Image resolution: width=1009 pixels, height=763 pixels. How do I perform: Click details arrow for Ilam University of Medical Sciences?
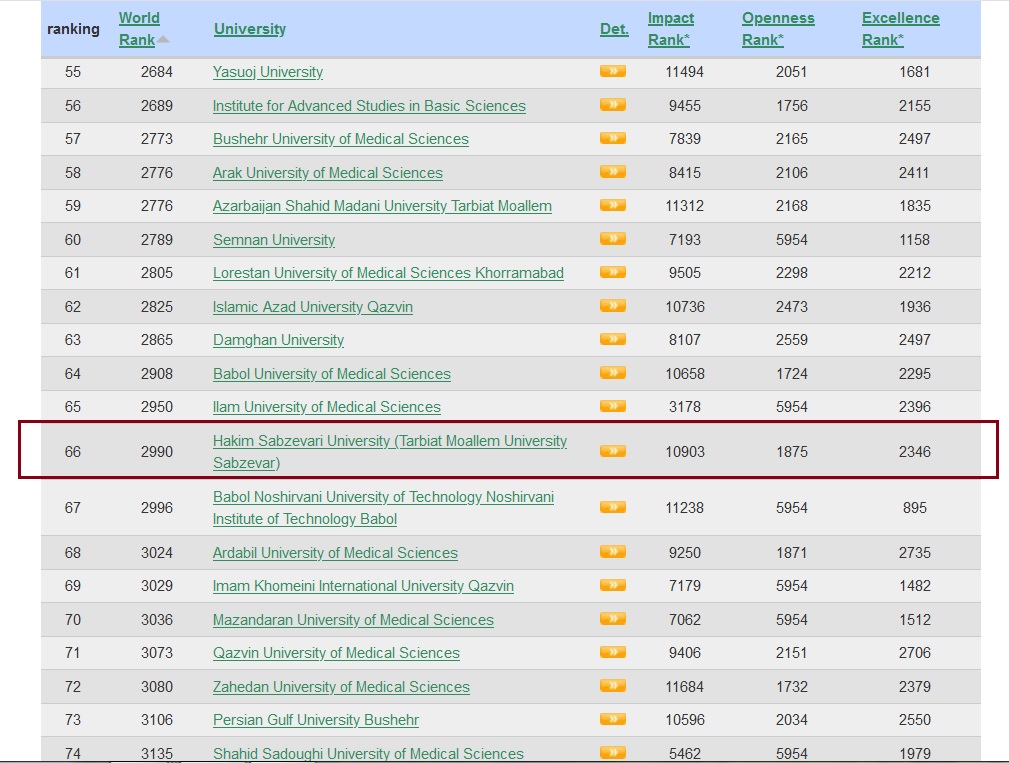[613, 406]
